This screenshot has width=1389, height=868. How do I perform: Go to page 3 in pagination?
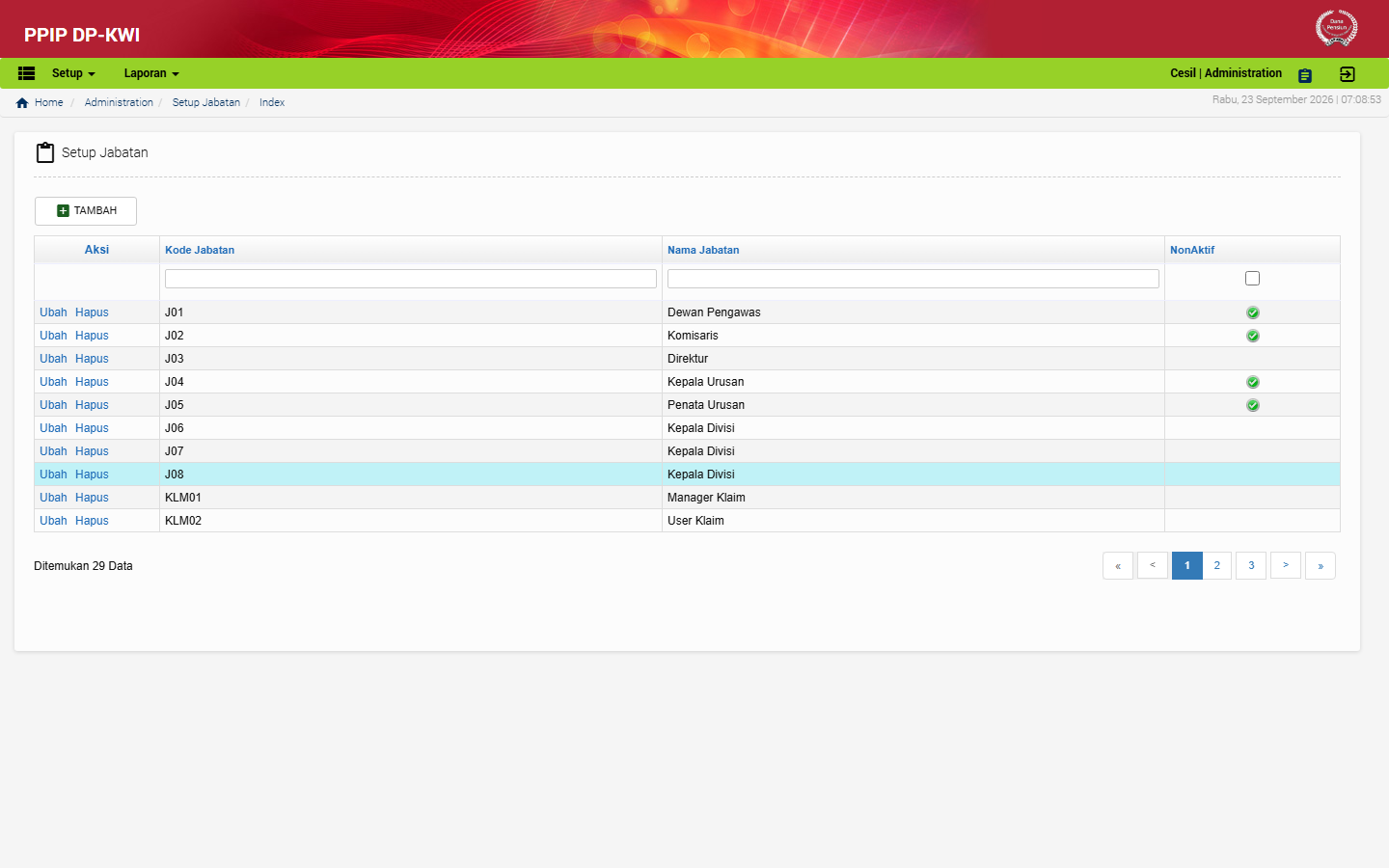pos(1251,566)
